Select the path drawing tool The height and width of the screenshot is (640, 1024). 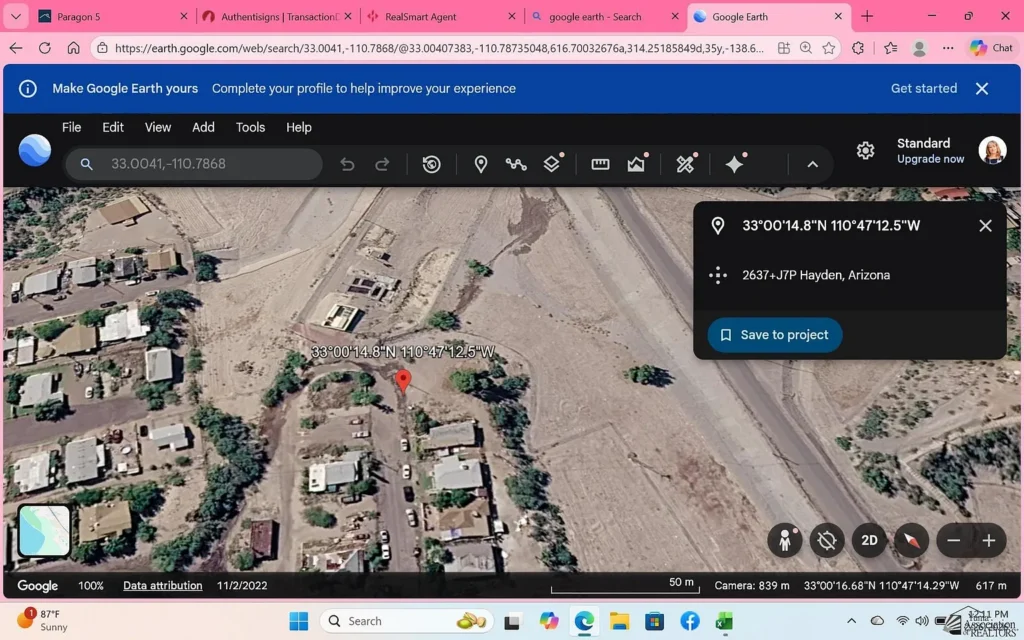516,164
